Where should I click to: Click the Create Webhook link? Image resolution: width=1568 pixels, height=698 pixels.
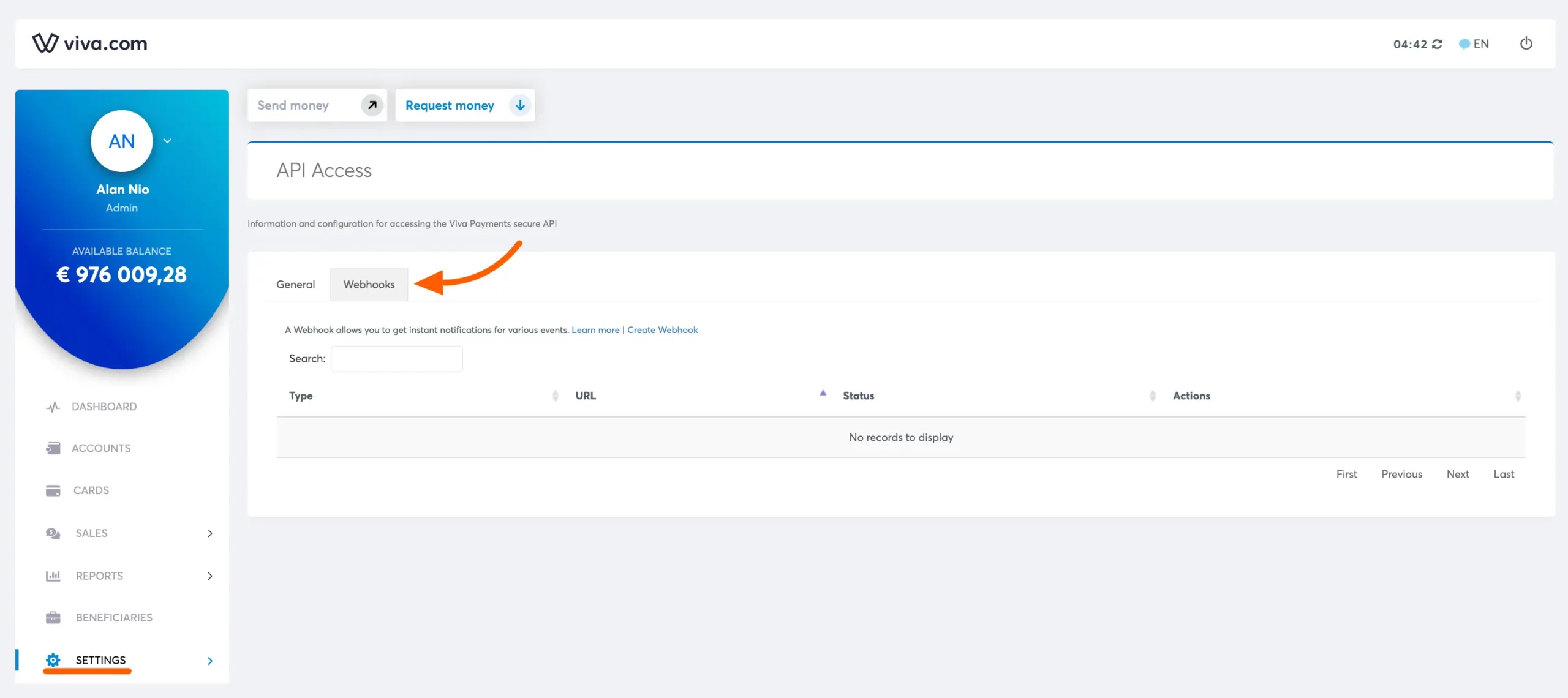[x=662, y=329]
